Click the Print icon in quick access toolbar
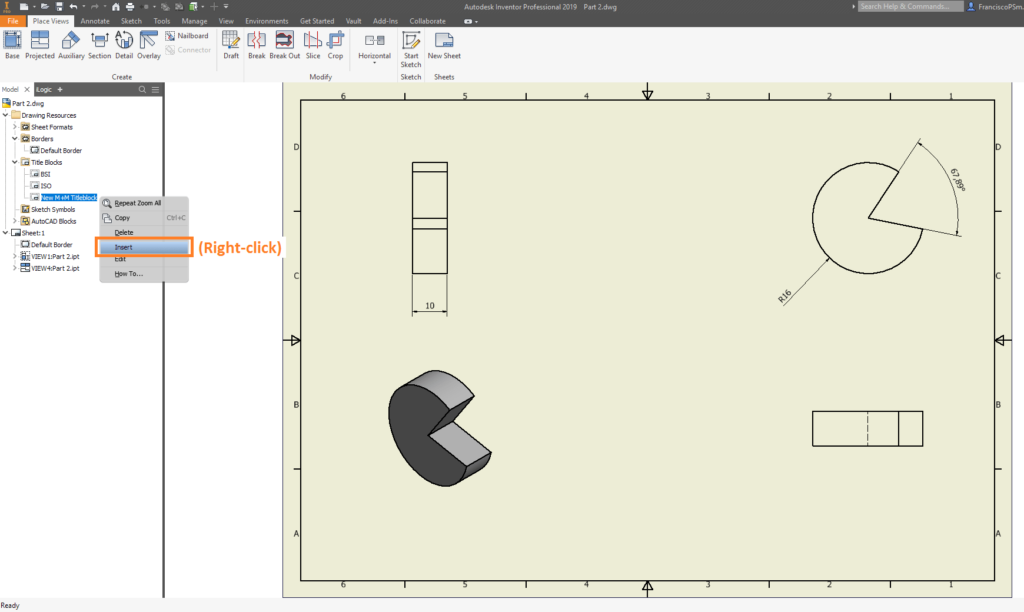Viewport: 1024px width, 612px height. [130, 7]
